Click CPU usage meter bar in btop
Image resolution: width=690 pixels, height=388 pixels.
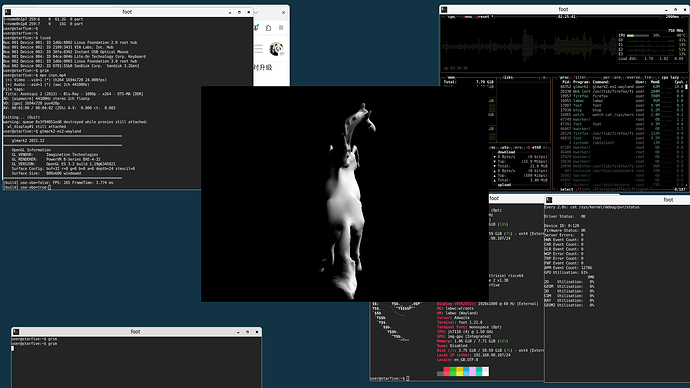click(x=638, y=35)
